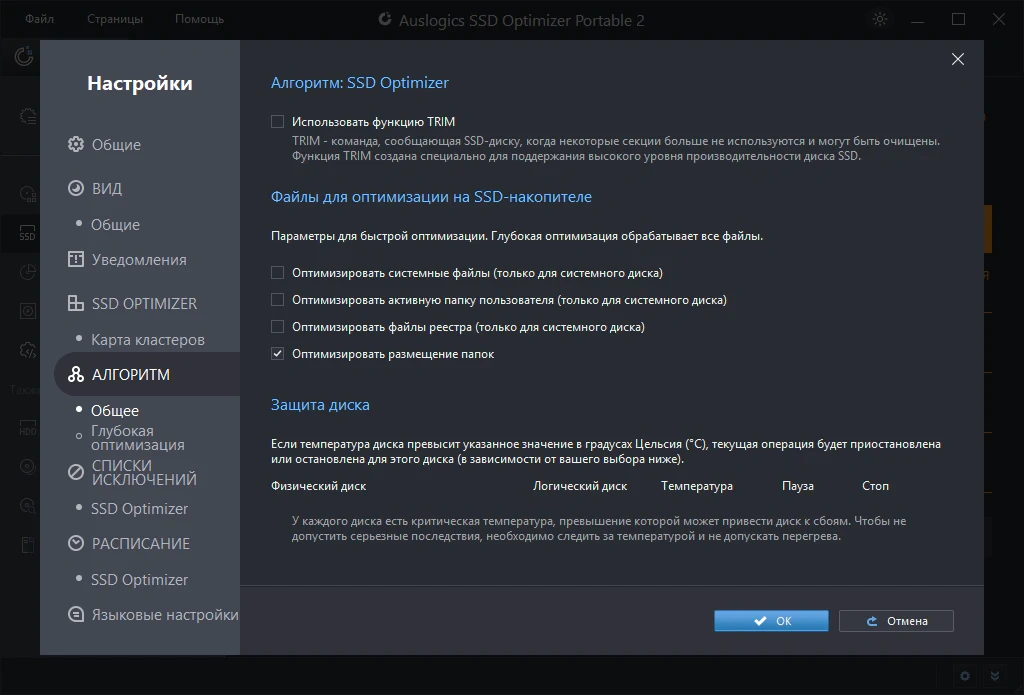
Task: Toggle the sun theme icon in title bar
Action: pyautogui.click(x=880, y=20)
